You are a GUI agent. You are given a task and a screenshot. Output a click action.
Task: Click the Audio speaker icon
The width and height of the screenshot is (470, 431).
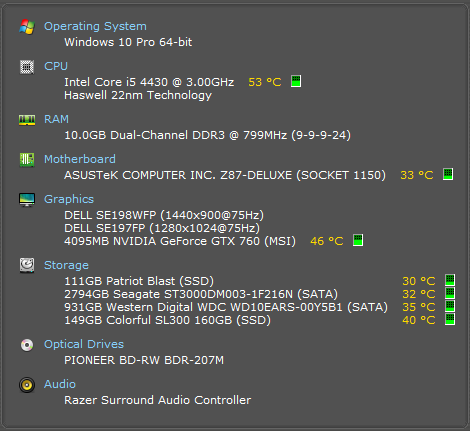tap(27, 385)
